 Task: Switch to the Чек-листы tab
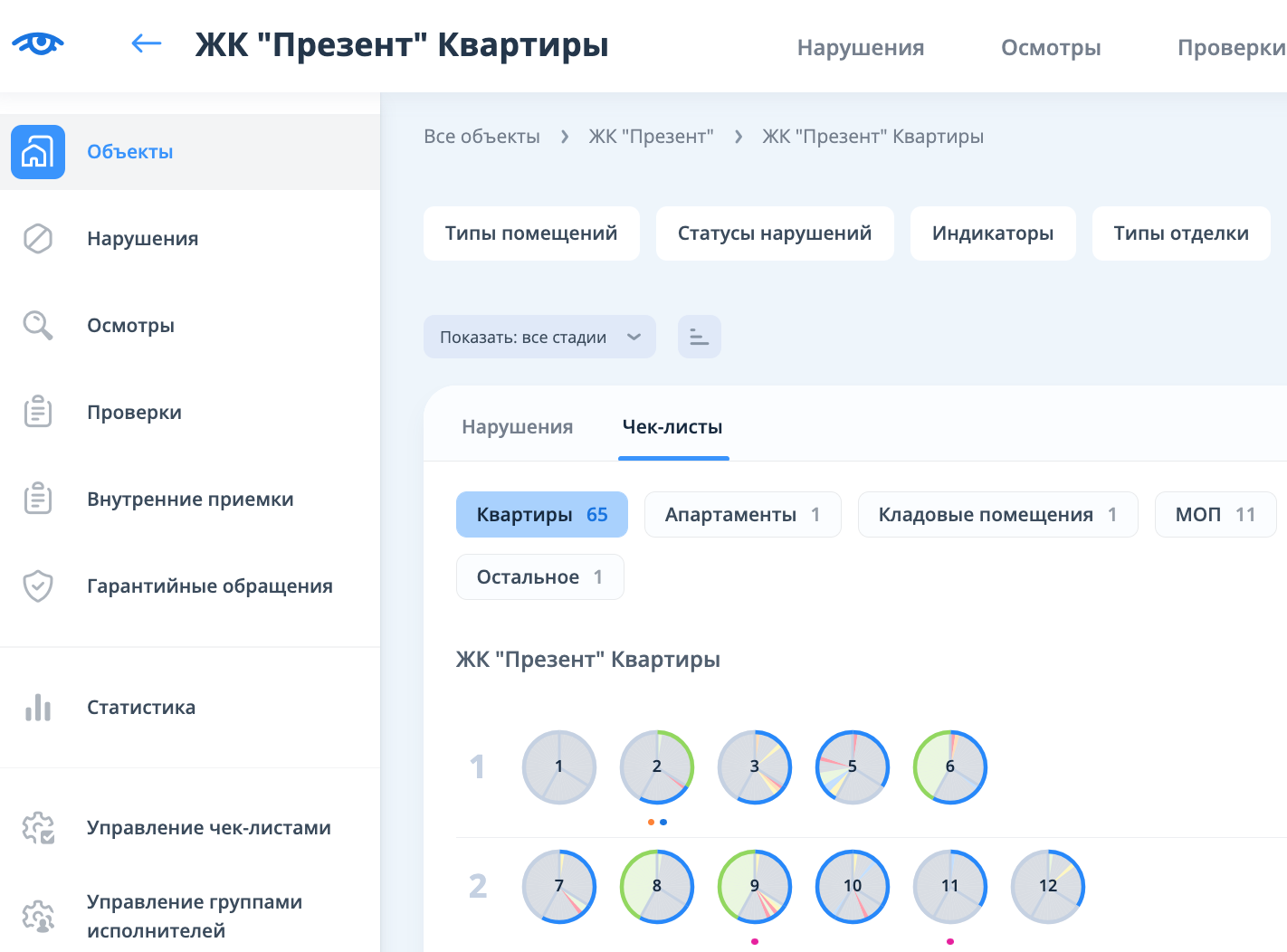[x=672, y=427]
